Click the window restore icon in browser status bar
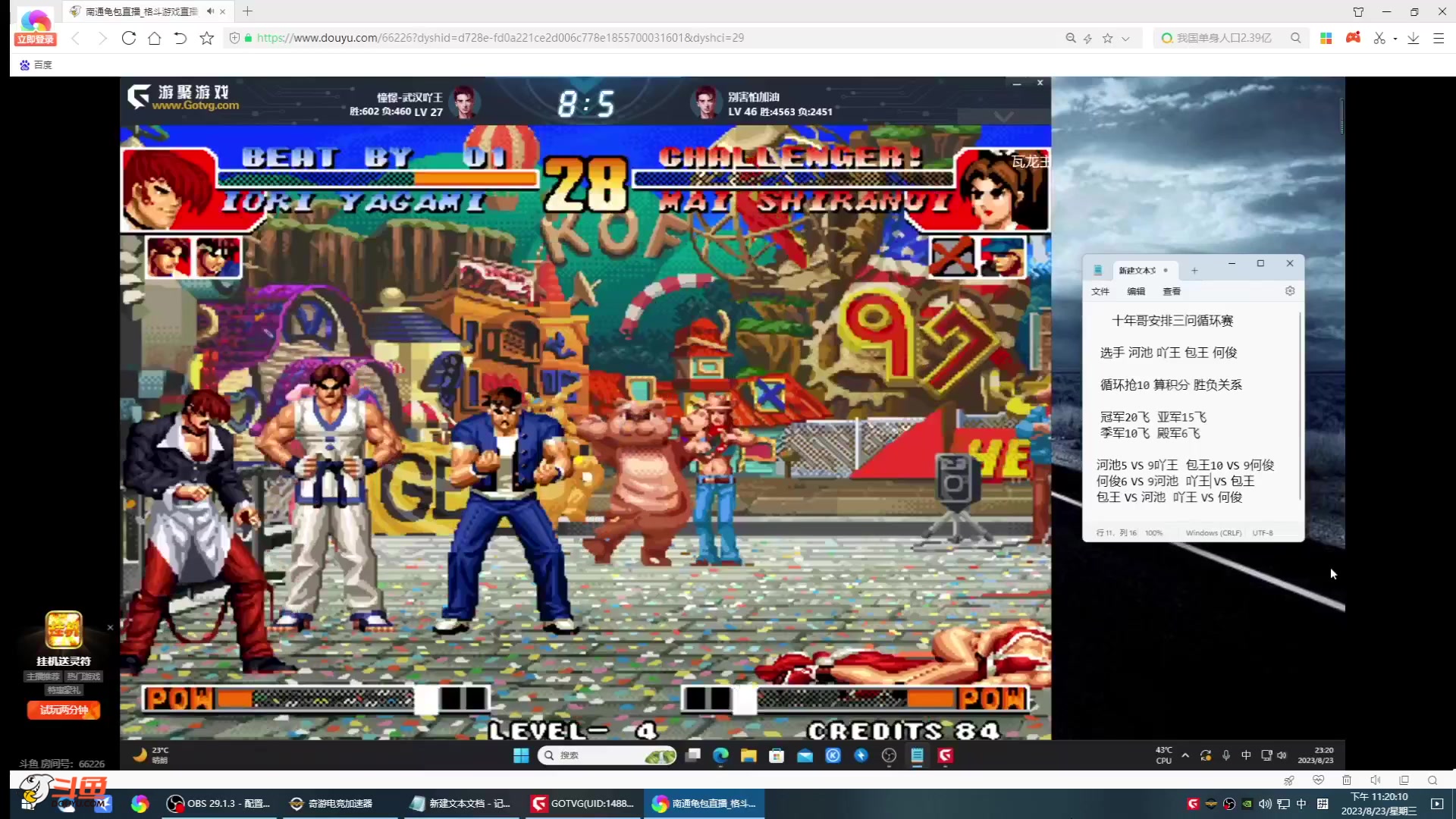The width and height of the screenshot is (1456, 819). click(x=1404, y=780)
